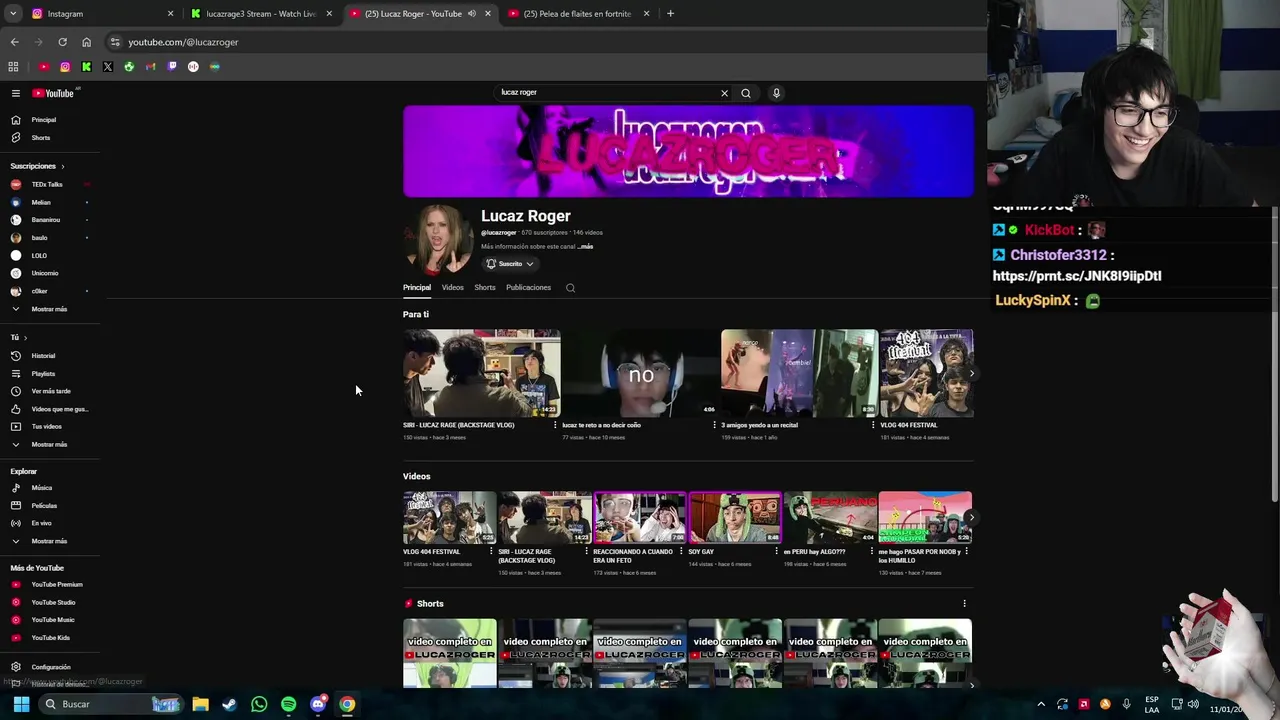Expand Mostrar más under Tú section
Image resolution: width=1280 pixels, height=720 pixels.
point(49,444)
